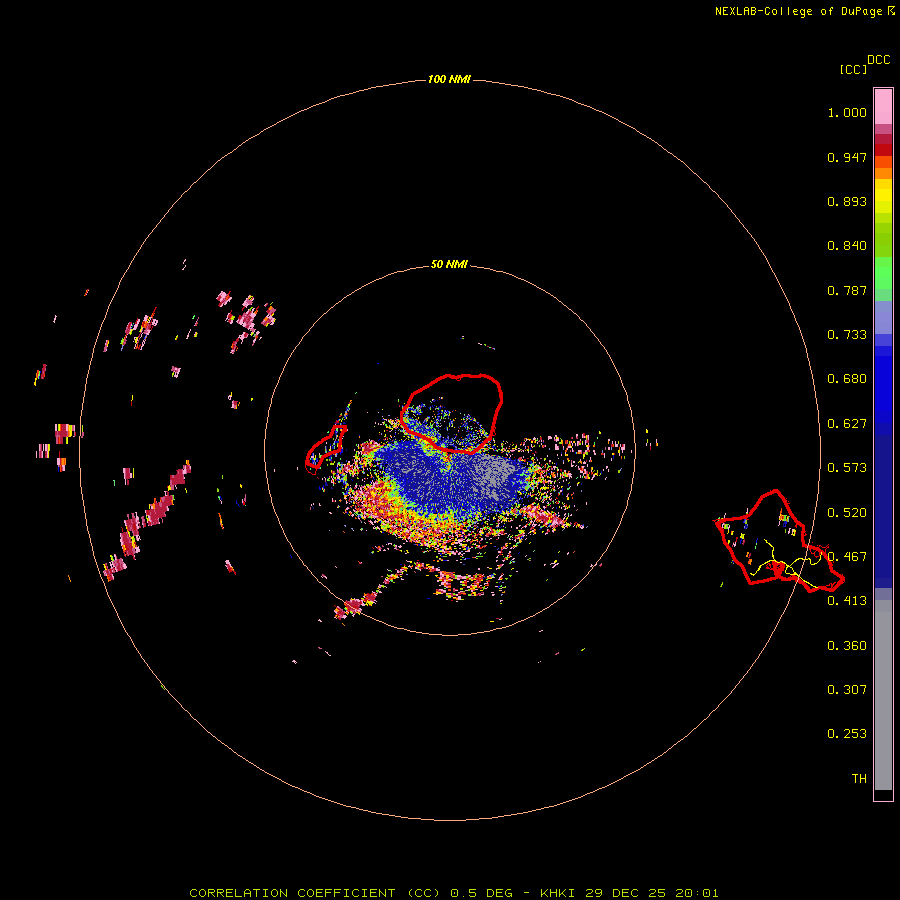Click the CORRELATION COEFFICIENT (CC) footer text

coord(316,893)
